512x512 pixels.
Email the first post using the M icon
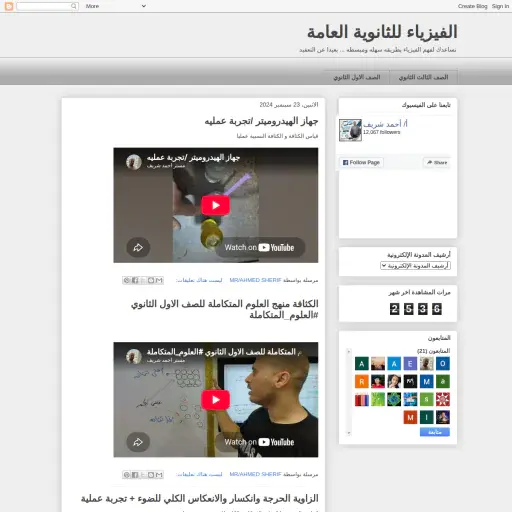[159, 280]
